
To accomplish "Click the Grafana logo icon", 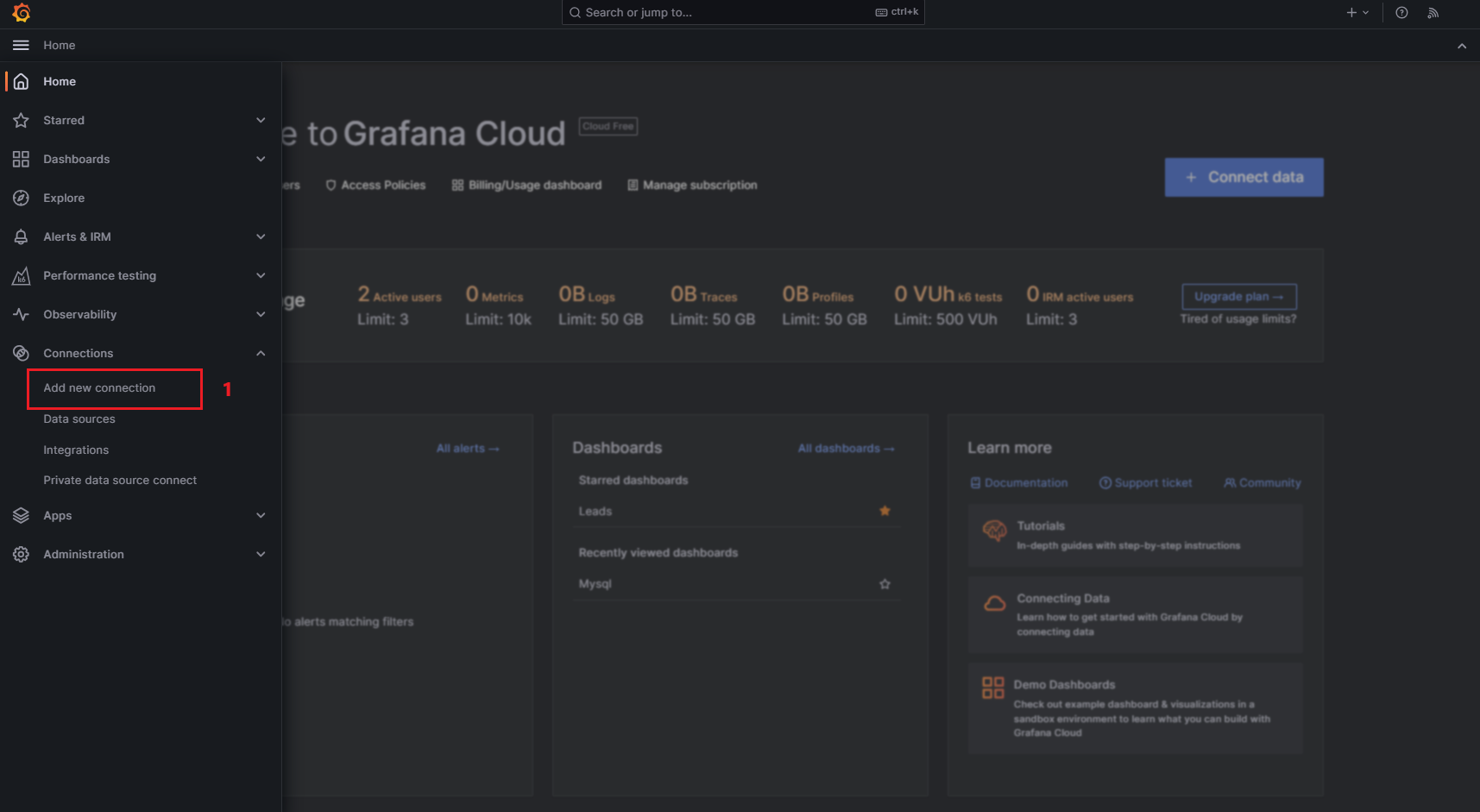I will tap(22, 13).
